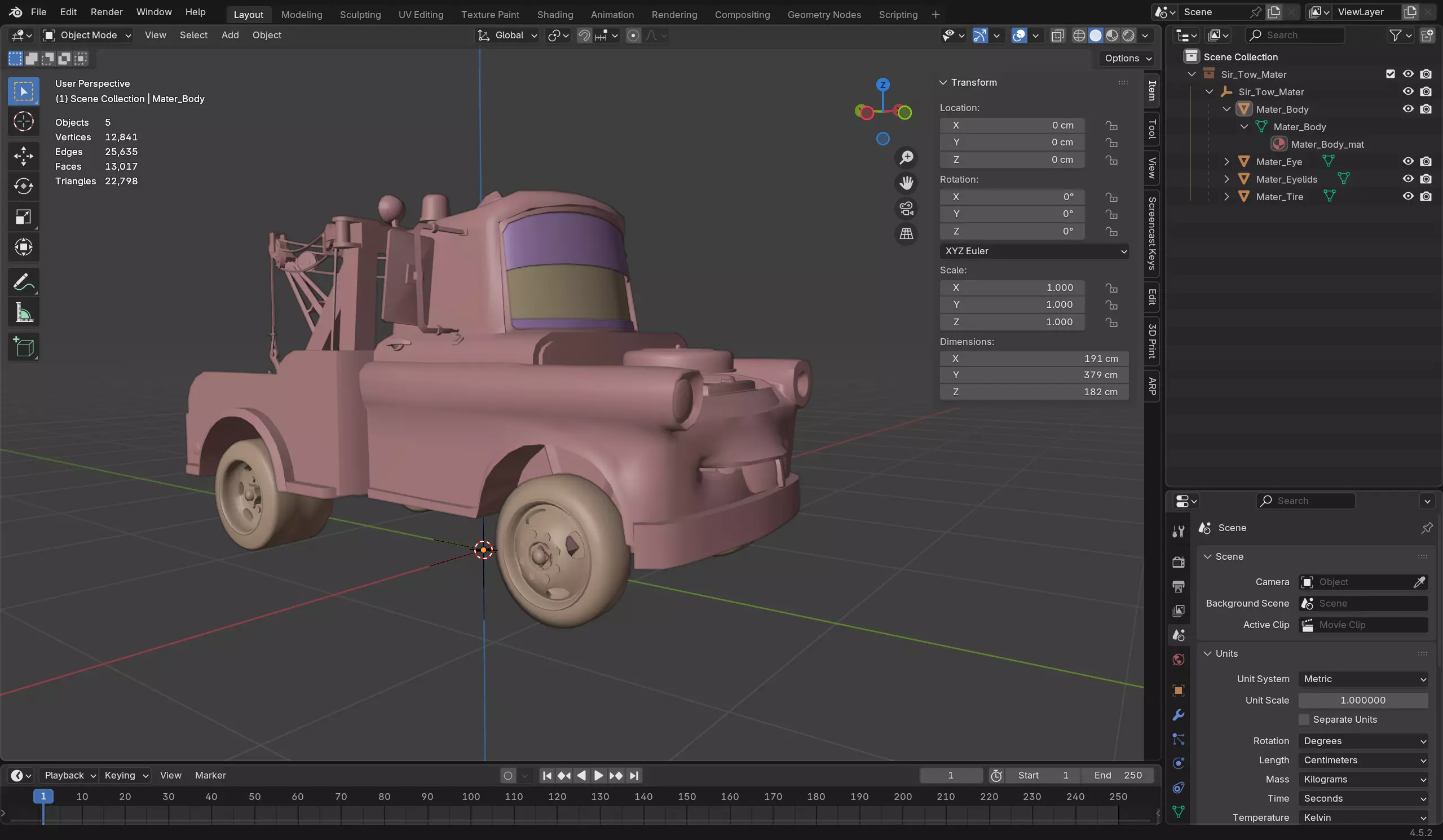The image size is (1443, 840).
Task: Collapse the Transform panel
Action: (943, 82)
